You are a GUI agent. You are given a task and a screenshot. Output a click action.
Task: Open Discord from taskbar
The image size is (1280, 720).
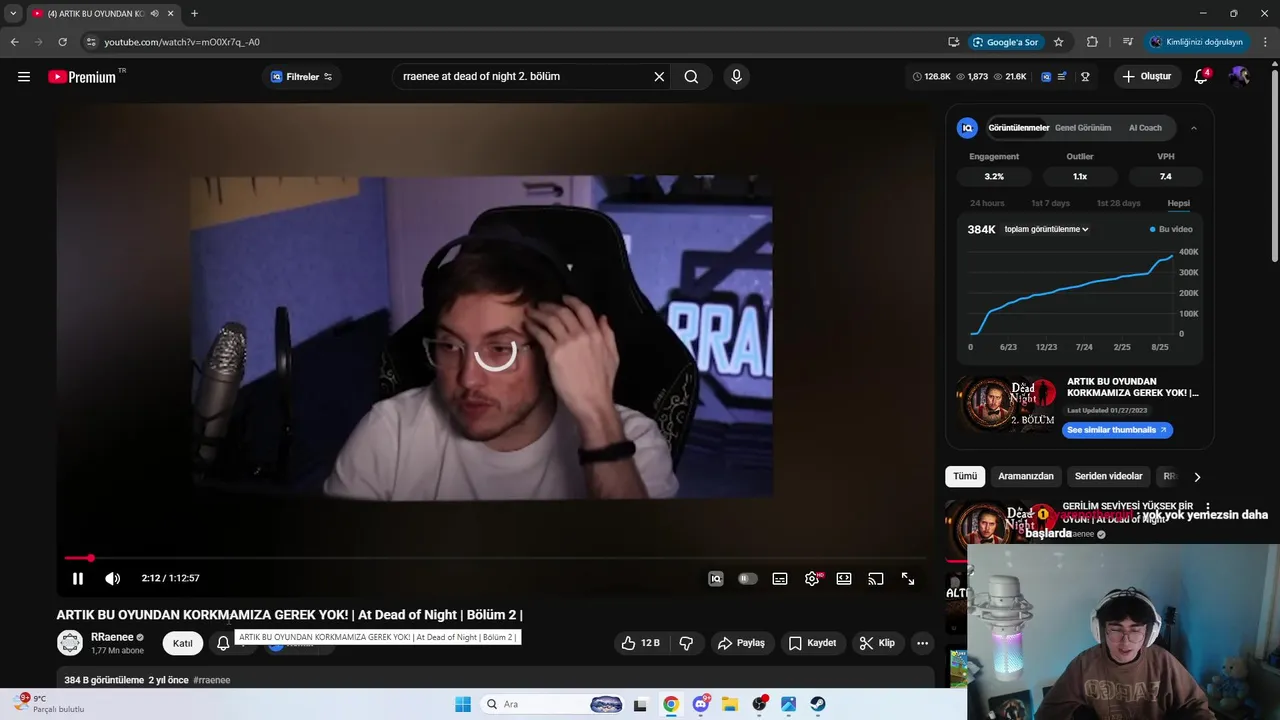(701, 704)
